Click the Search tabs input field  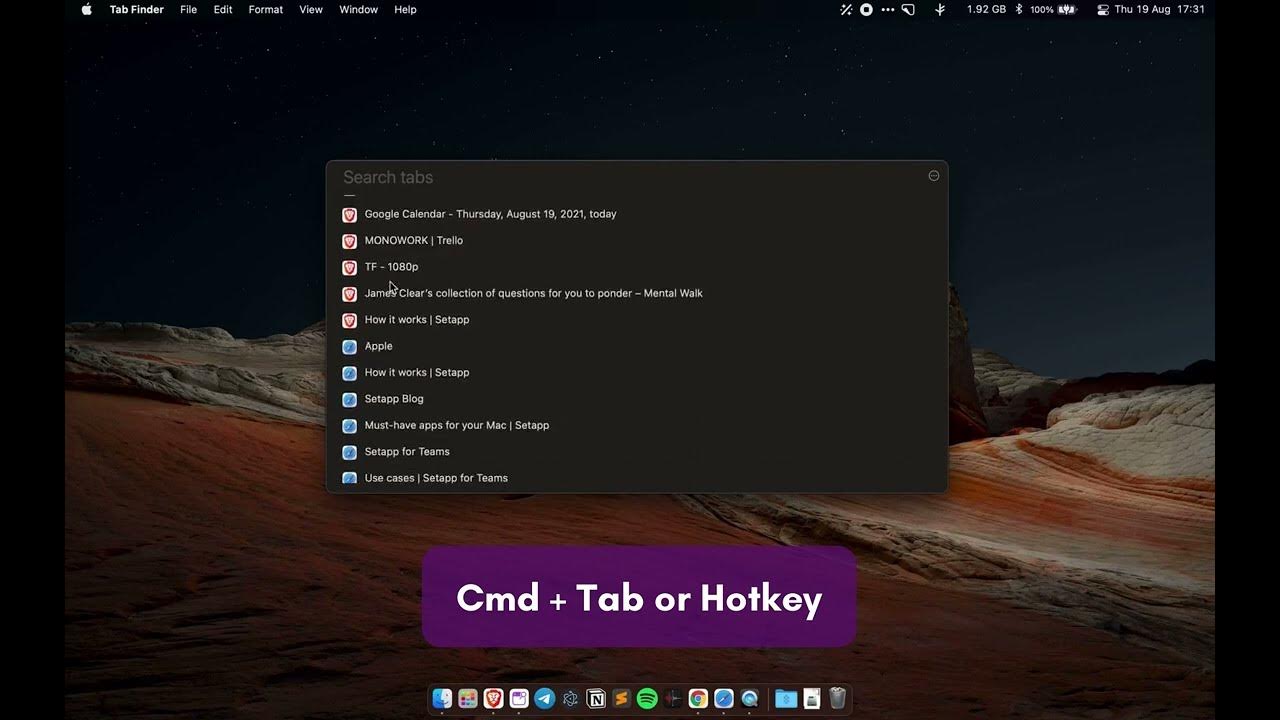click(x=630, y=177)
